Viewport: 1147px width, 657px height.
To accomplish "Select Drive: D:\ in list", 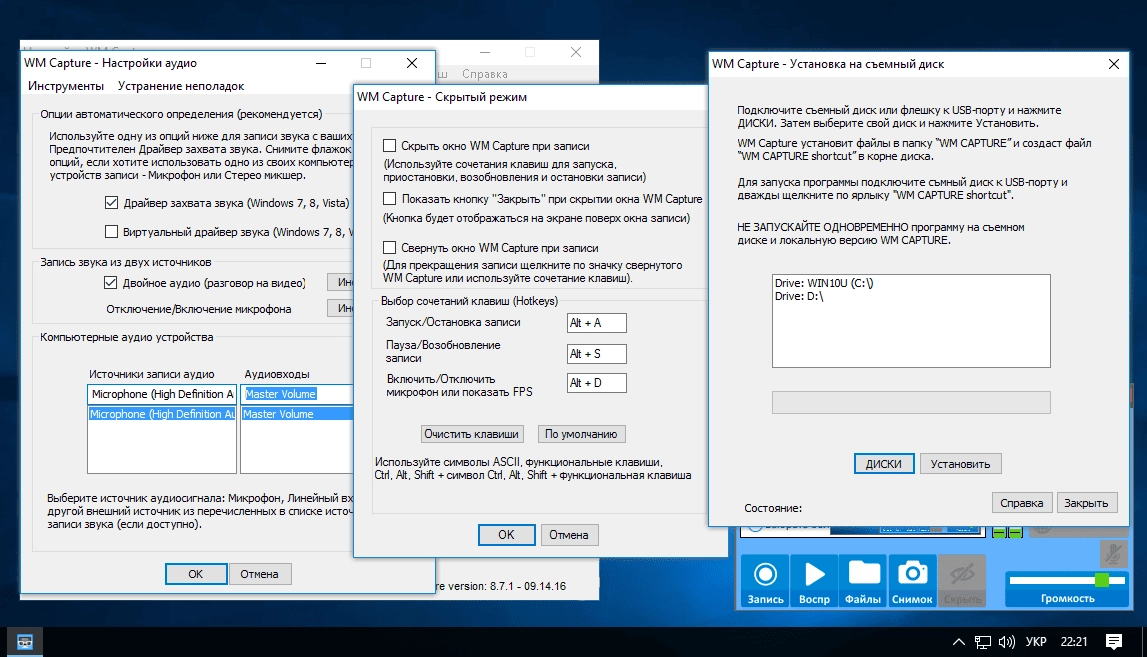I will point(799,296).
